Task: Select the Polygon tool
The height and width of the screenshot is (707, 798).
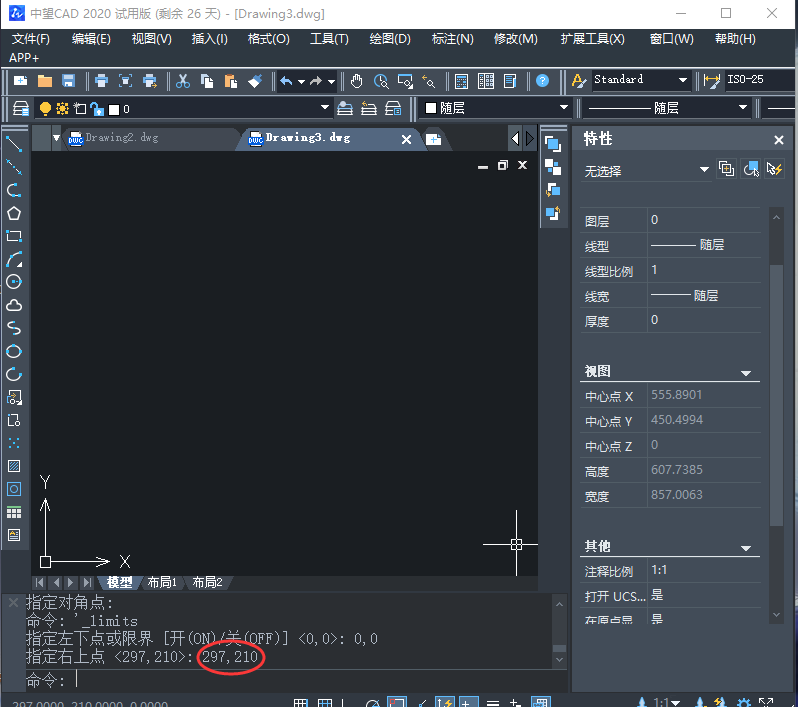Action: coord(14,213)
